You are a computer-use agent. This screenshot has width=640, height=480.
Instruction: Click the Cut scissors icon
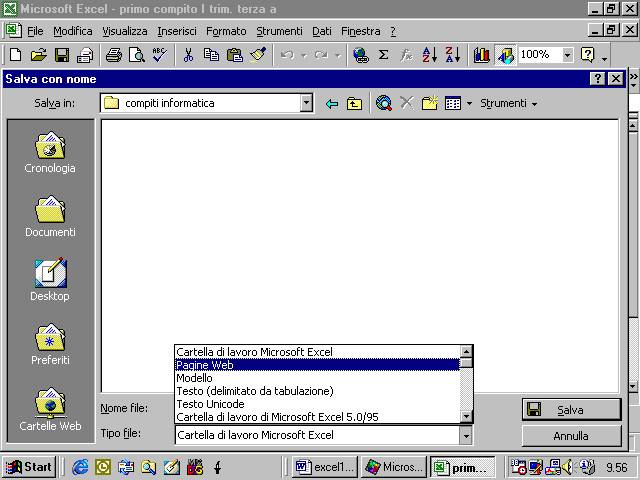(x=188, y=55)
